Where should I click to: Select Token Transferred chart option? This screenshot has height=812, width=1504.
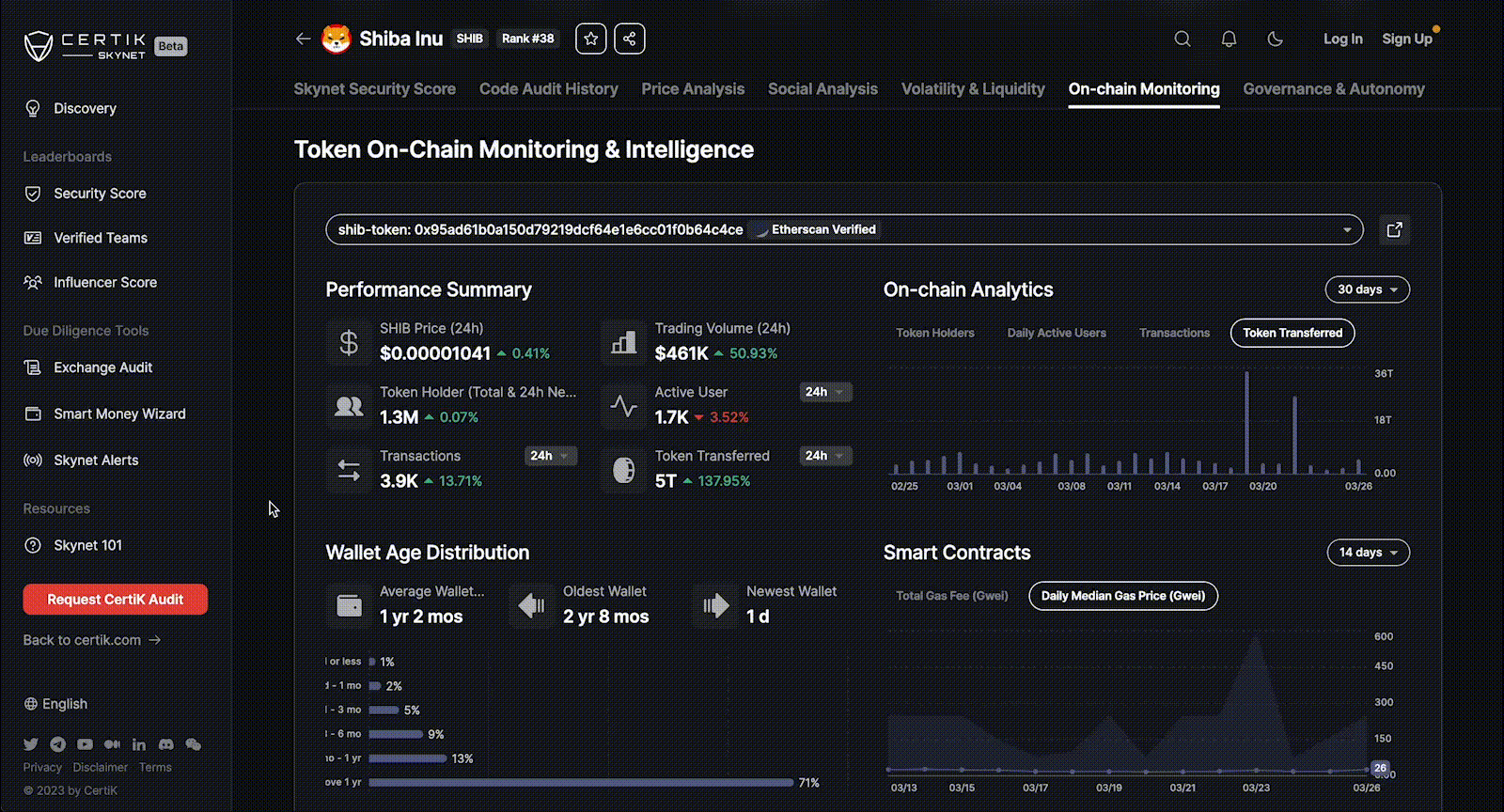(1292, 333)
